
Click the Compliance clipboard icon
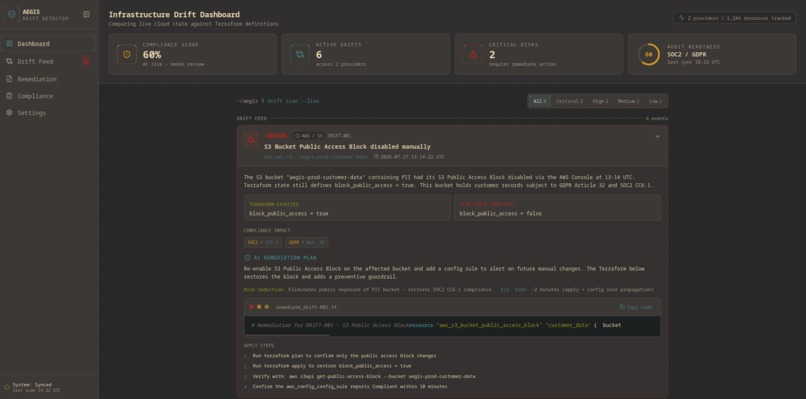[9, 96]
